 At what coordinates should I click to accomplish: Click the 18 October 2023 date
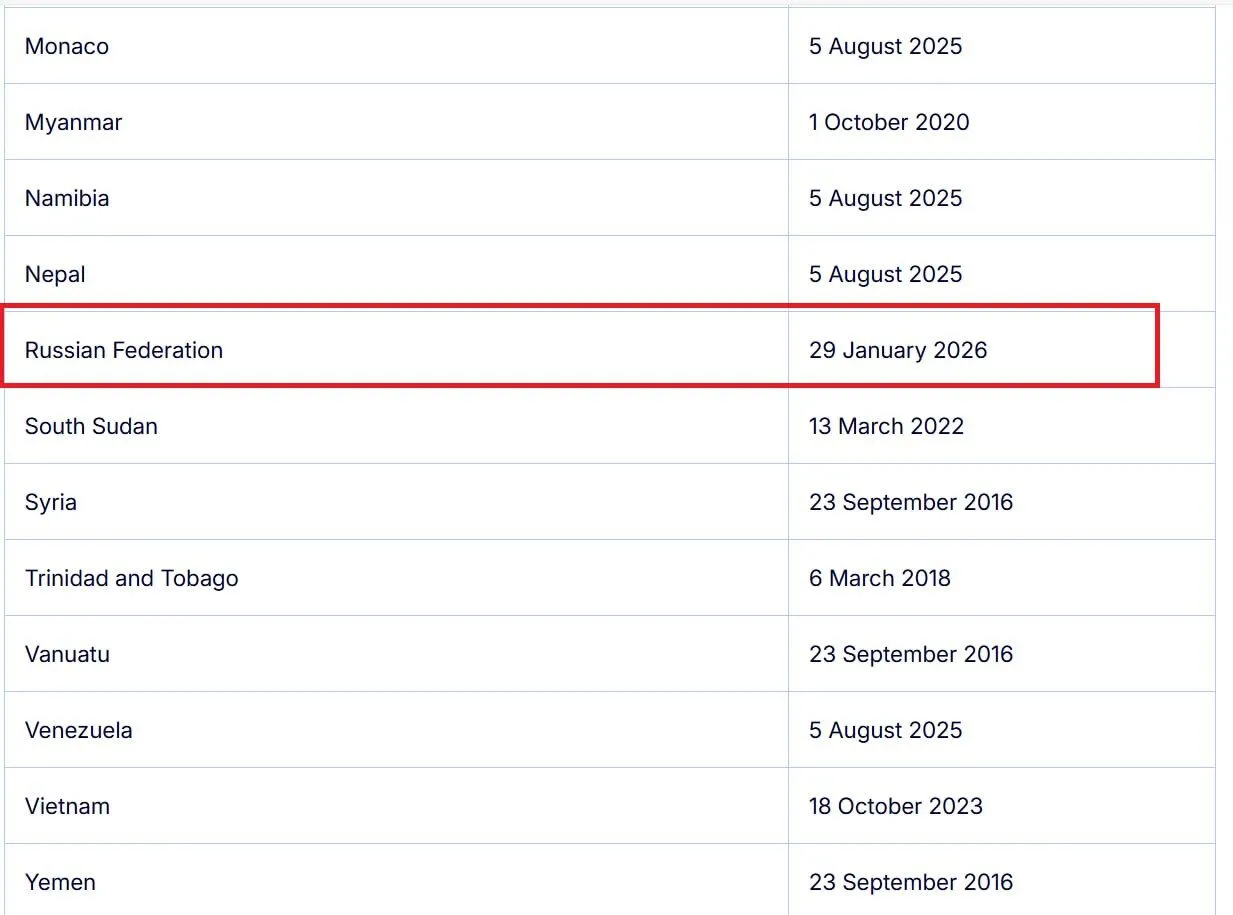896,806
